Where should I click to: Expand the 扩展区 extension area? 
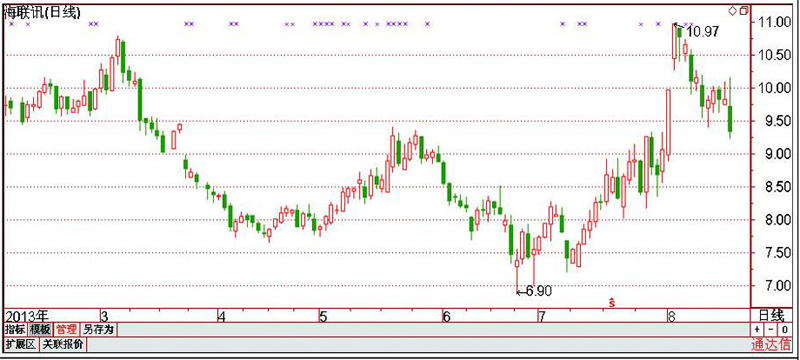pyautogui.click(x=21, y=345)
